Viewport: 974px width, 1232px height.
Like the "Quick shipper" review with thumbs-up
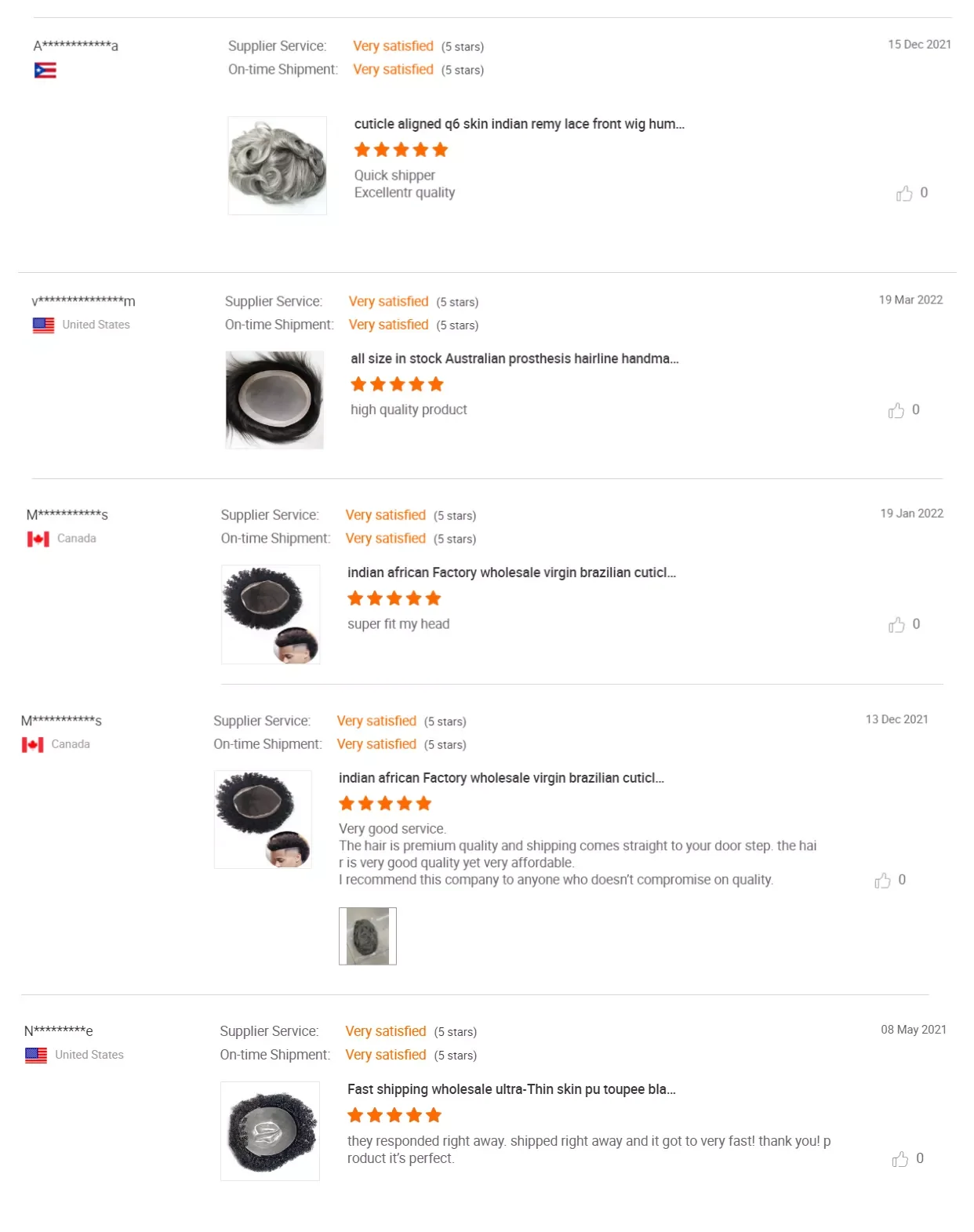click(x=904, y=194)
